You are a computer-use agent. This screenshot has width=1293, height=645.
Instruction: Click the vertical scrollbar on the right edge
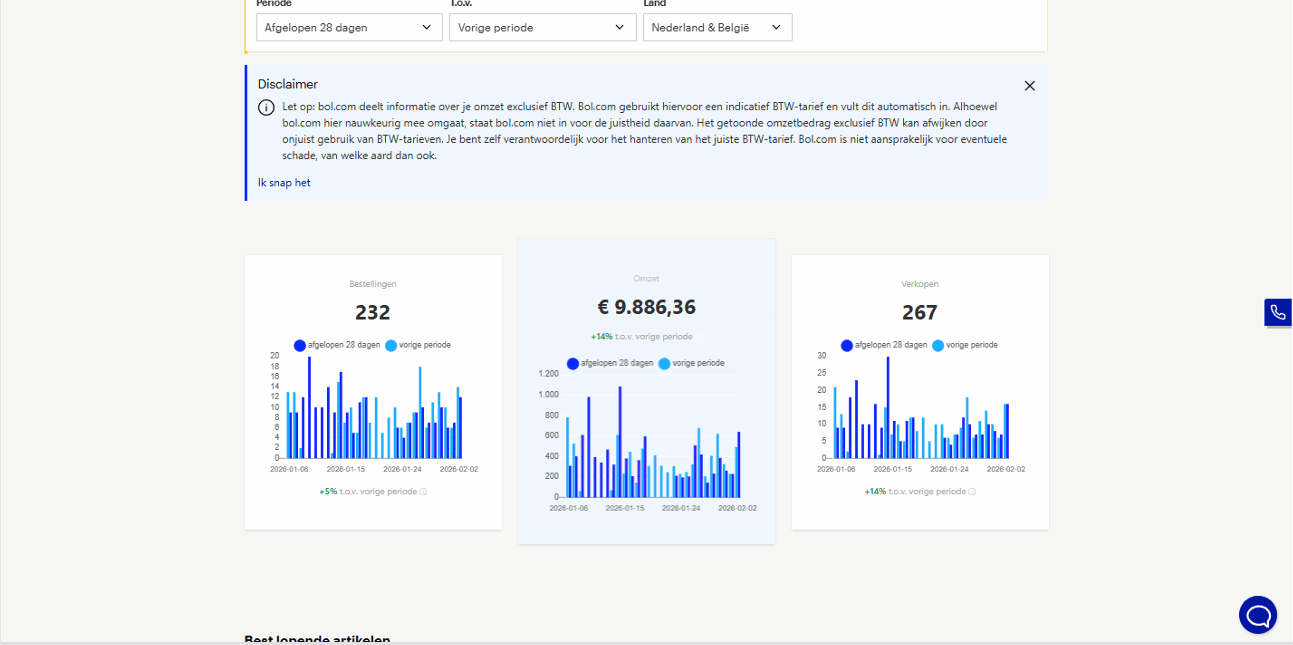pyautogui.click(x=1289, y=300)
